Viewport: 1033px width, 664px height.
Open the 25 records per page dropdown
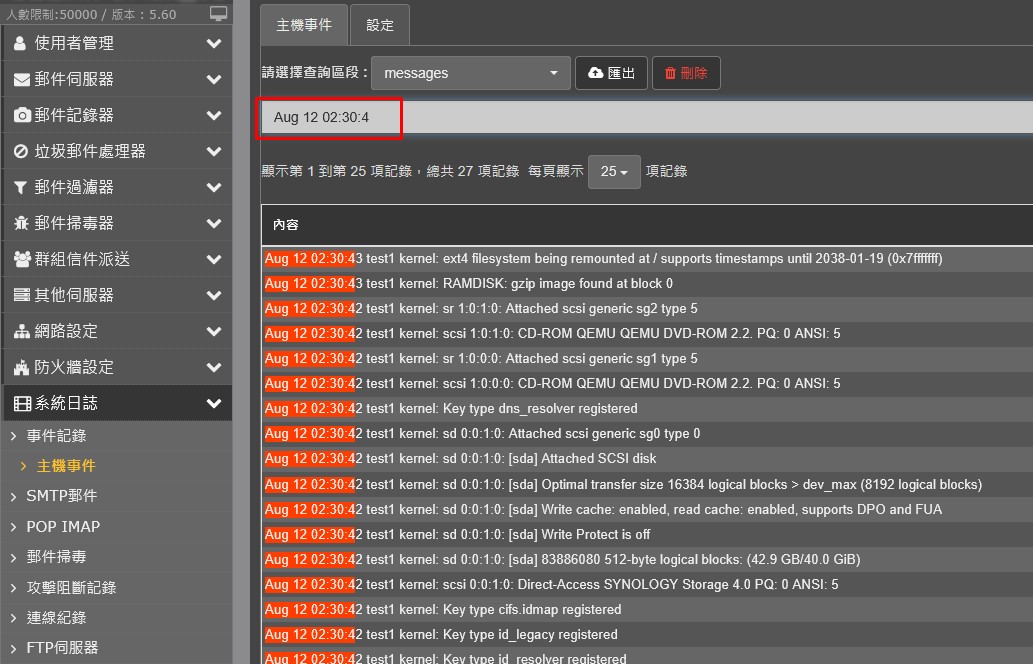click(x=614, y=172)
